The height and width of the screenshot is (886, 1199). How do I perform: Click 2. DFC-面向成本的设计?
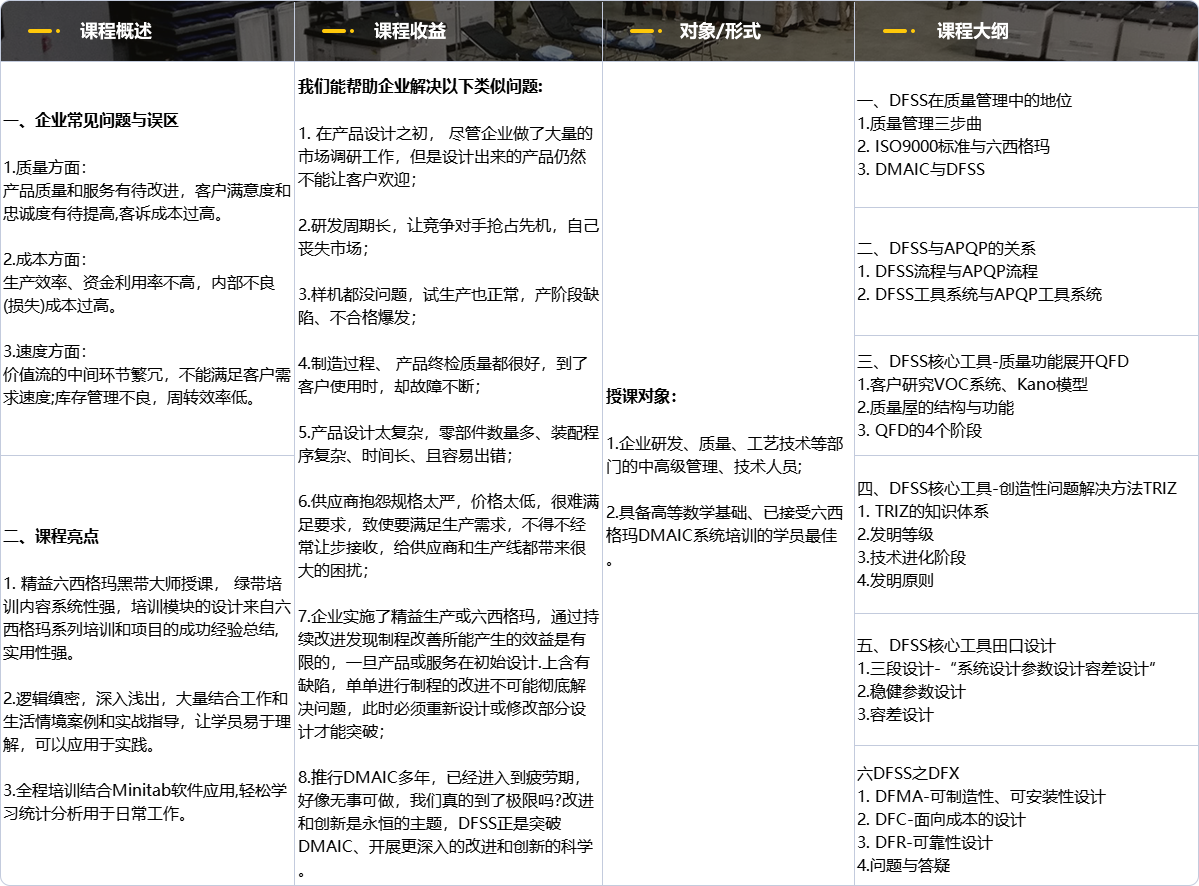pyautogui.click(x=941, y=819)
